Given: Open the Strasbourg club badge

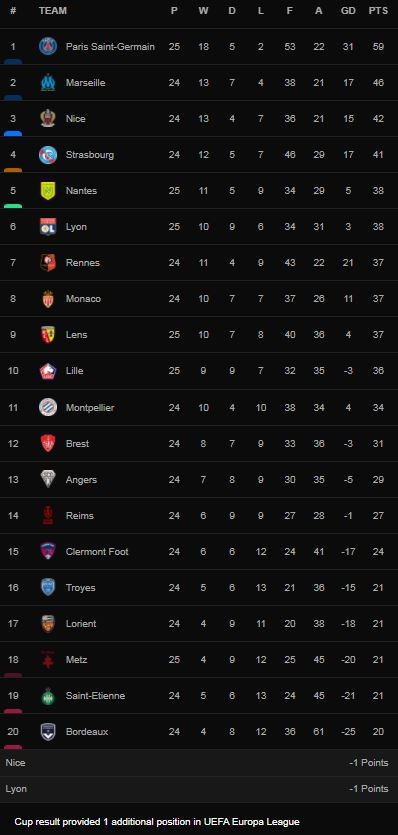Looking at the screenshot, I should click(x=48, y=155).
